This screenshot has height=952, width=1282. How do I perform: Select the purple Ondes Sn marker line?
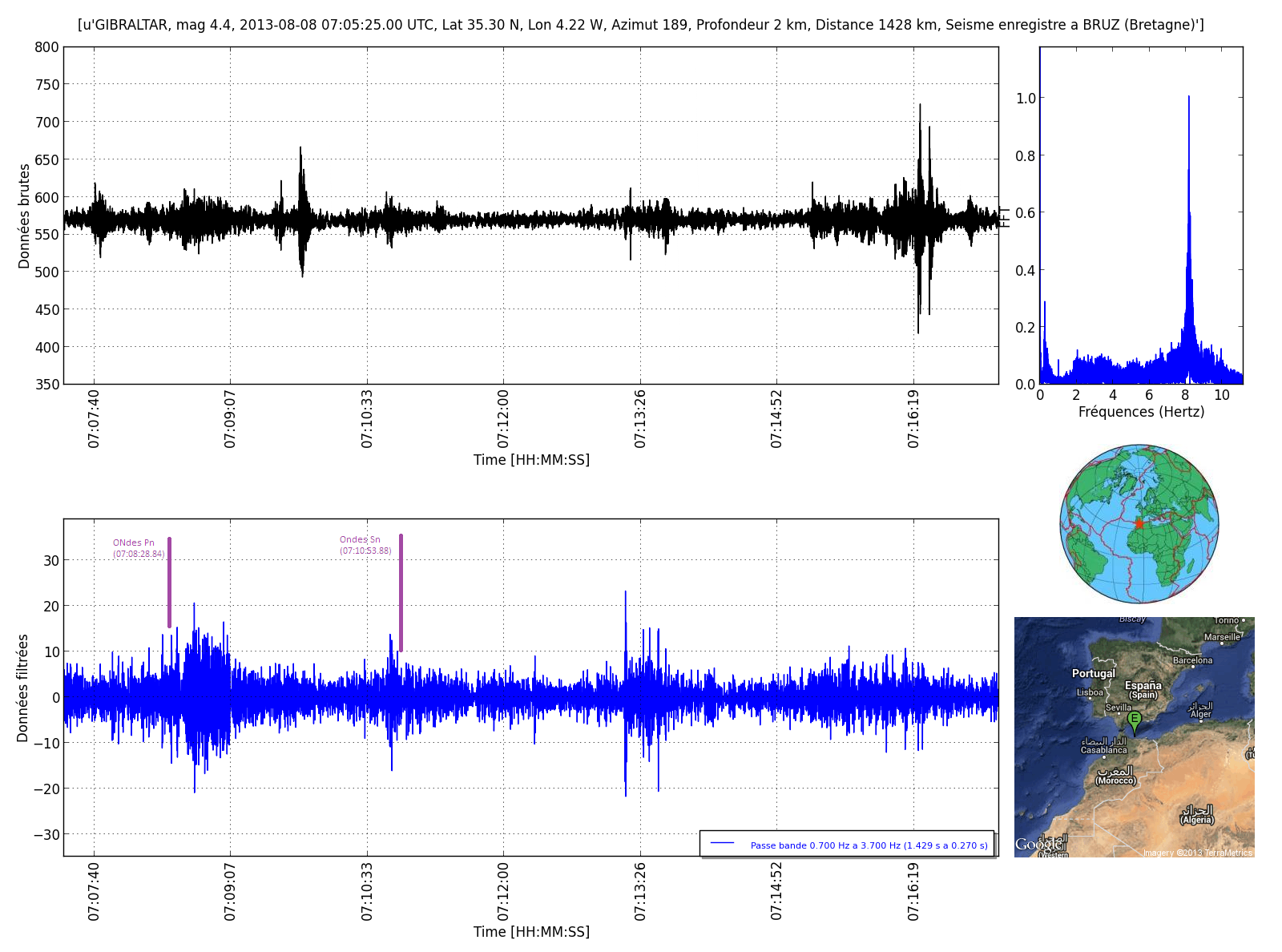[x=401, y=592]
